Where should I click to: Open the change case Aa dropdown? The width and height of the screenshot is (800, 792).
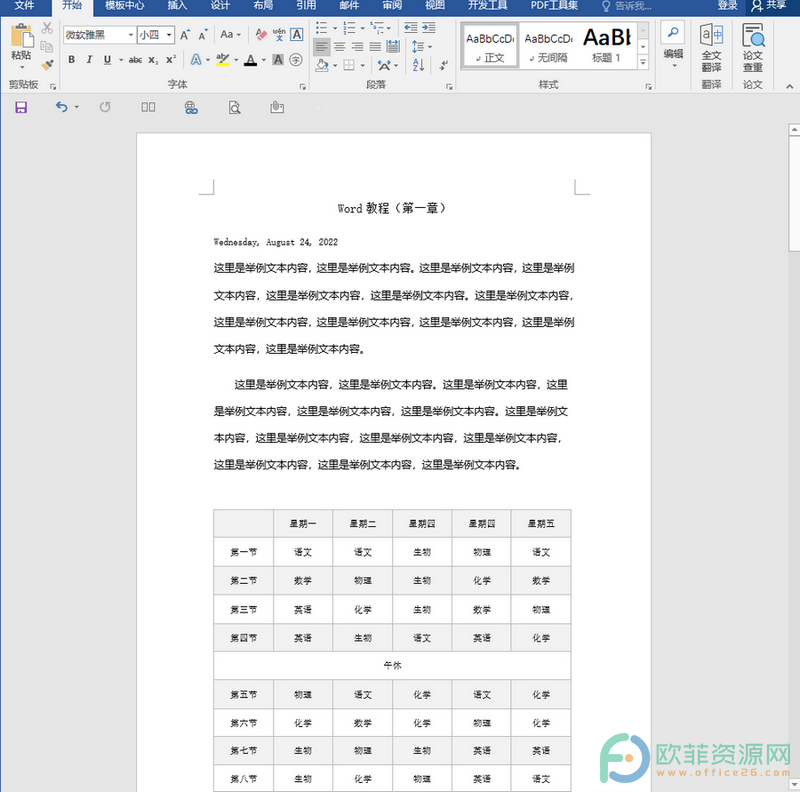click(230, 35)
